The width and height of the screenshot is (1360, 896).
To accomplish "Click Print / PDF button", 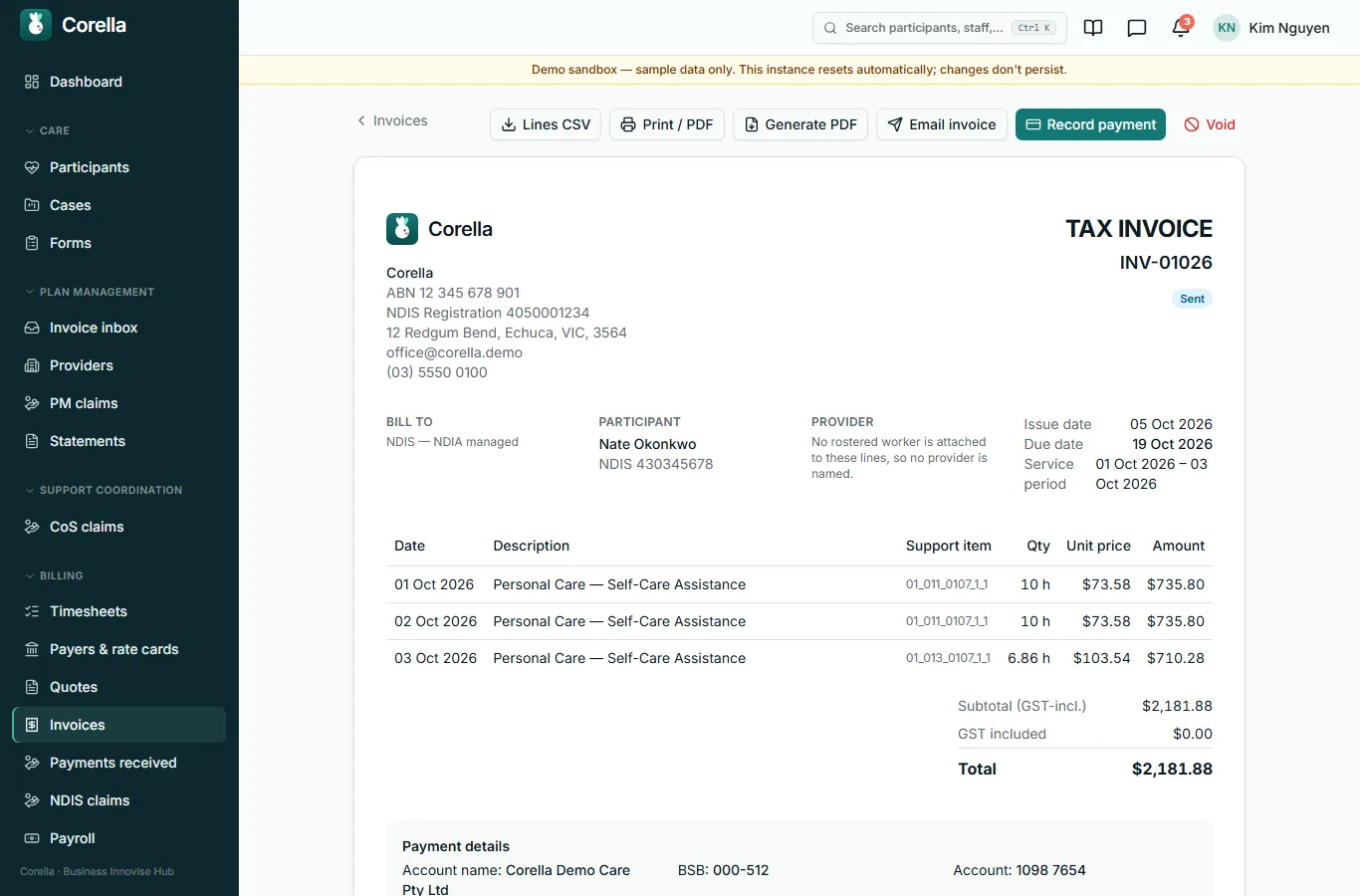I will [667, 124].
